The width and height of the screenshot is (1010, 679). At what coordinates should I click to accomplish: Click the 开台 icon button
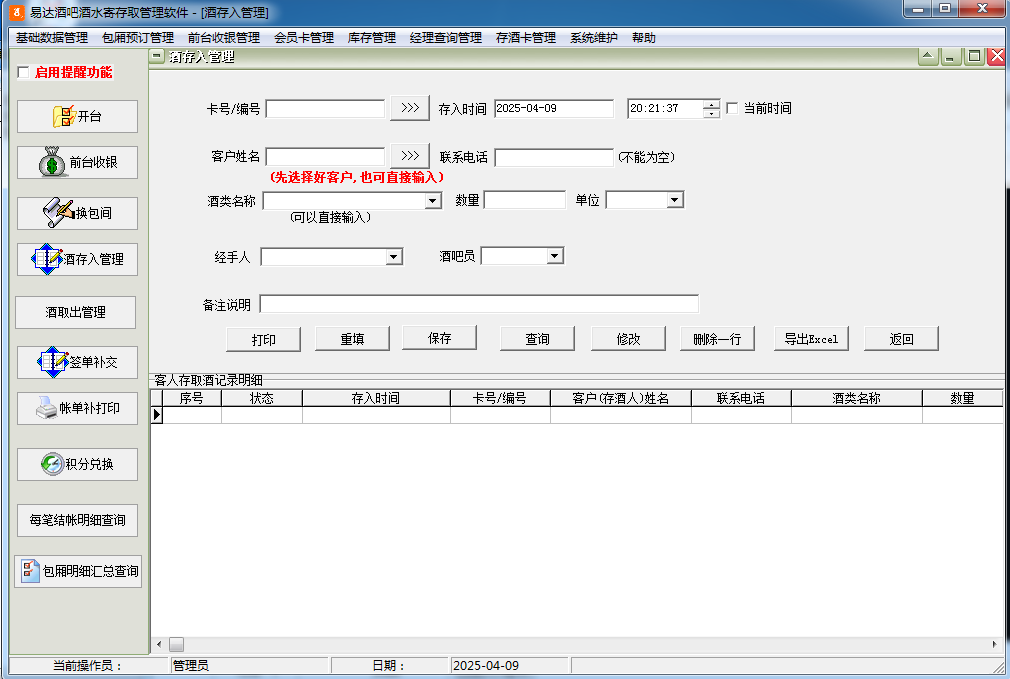[77, 116]
